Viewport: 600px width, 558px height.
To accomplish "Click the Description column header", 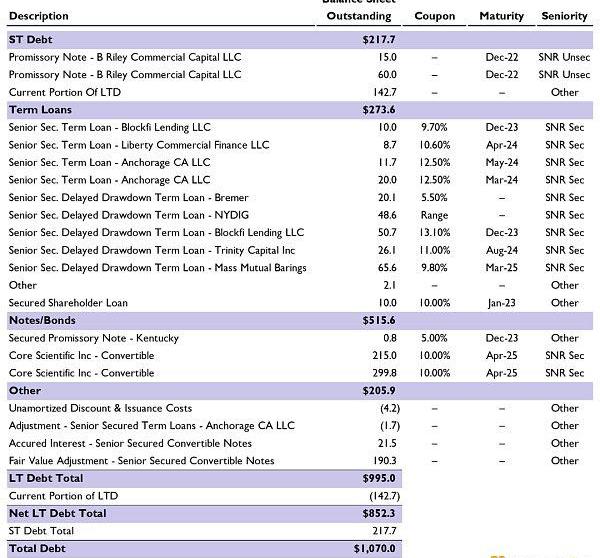I will pyautogui.click(x=39, y=16).
